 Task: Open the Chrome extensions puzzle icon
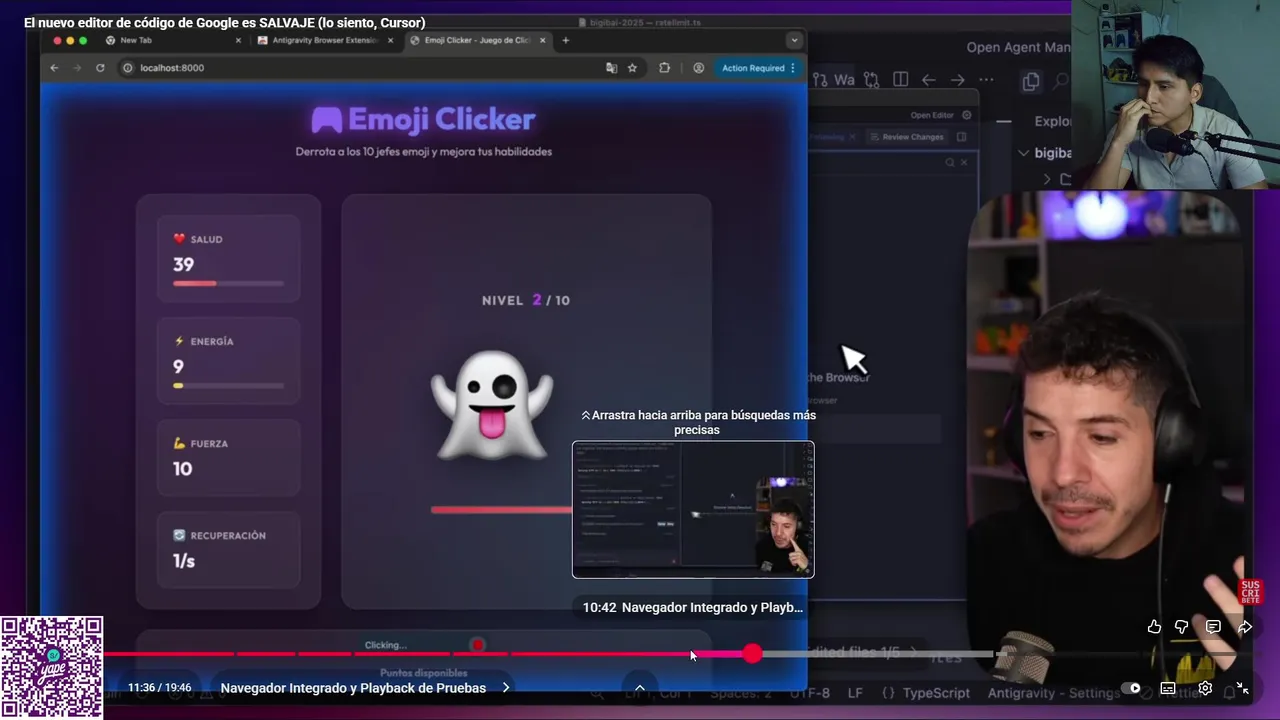point(664,68)
